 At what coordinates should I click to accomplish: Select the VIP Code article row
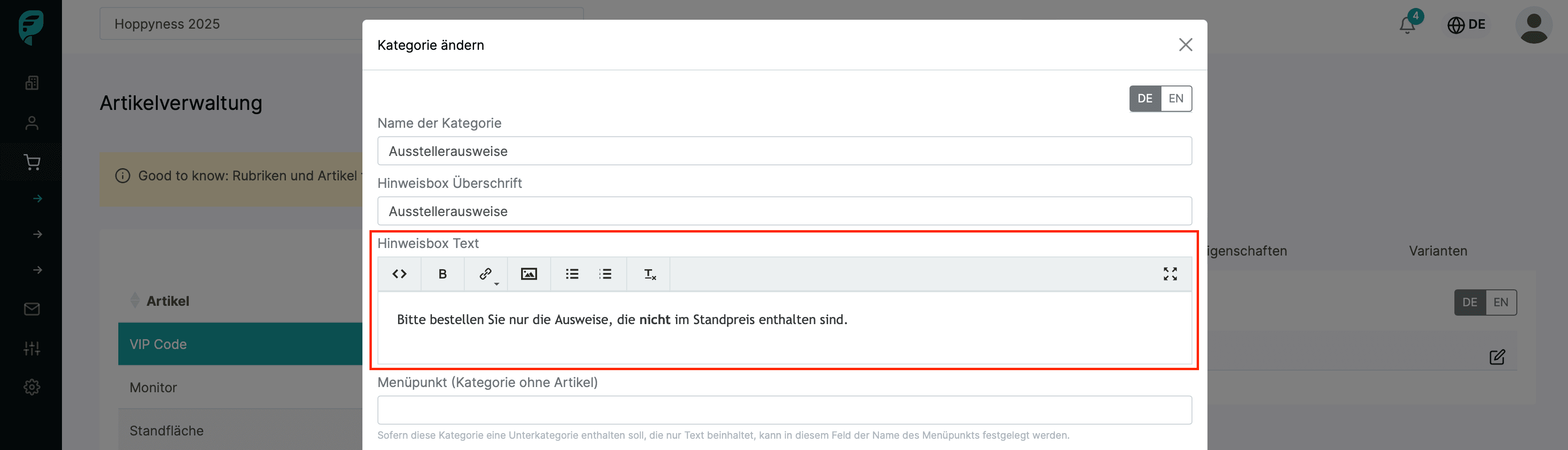(240, 344)
